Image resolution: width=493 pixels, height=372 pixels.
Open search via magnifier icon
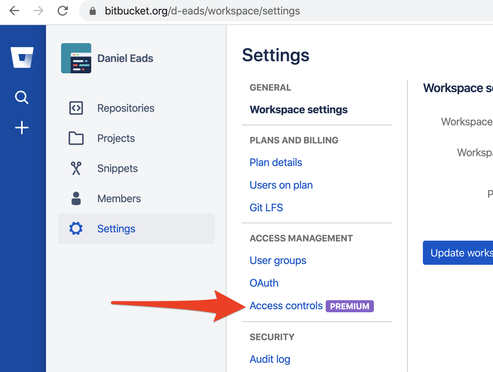click(22, 97)
